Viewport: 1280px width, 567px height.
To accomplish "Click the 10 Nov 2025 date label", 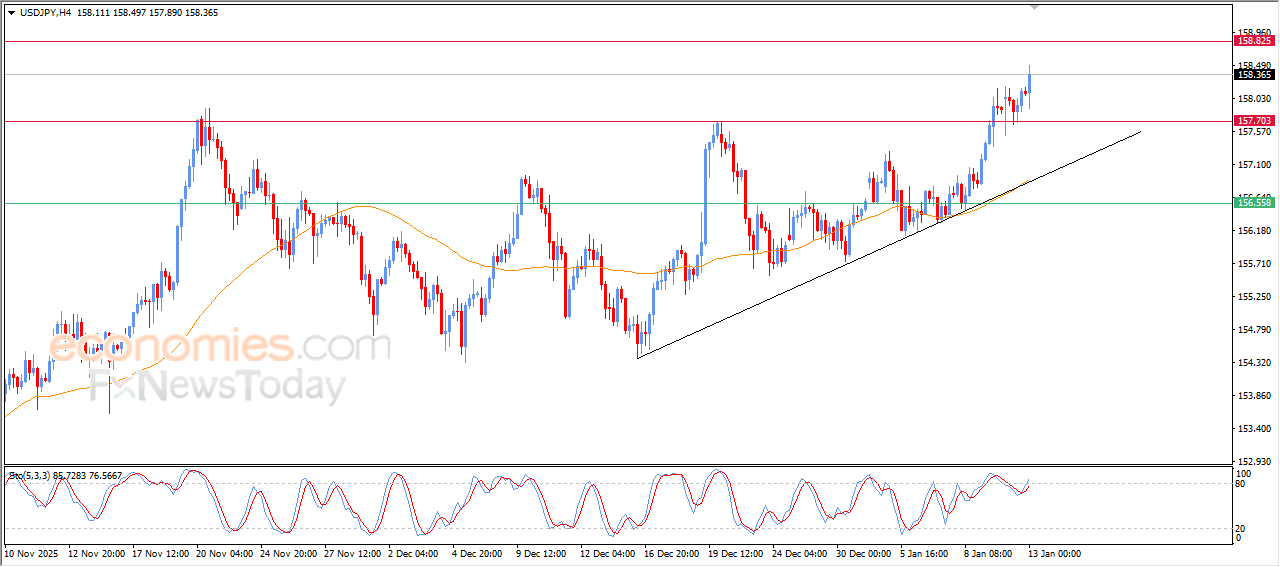I will 33,553.
